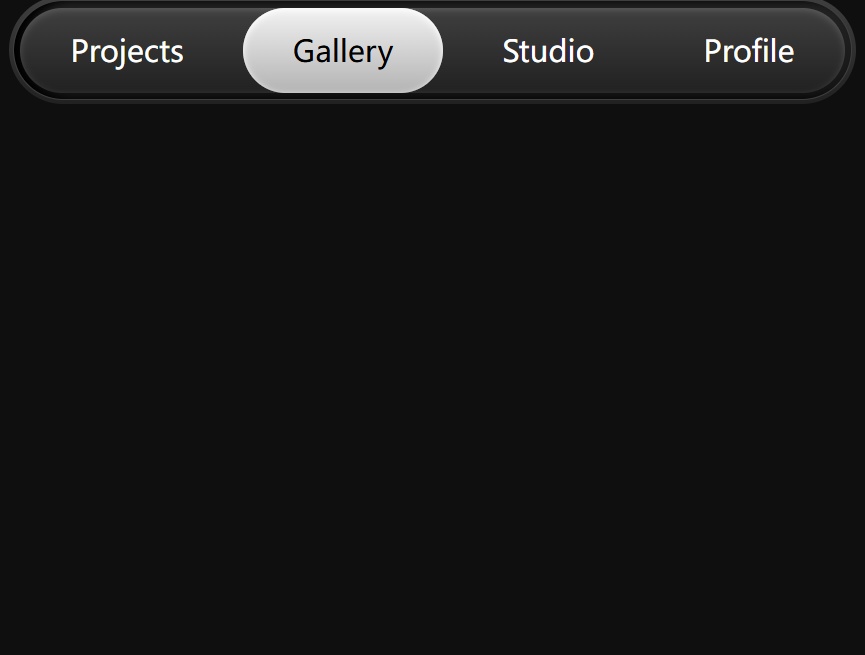Choose Profile in the navigation bar

tap(749, 51)
